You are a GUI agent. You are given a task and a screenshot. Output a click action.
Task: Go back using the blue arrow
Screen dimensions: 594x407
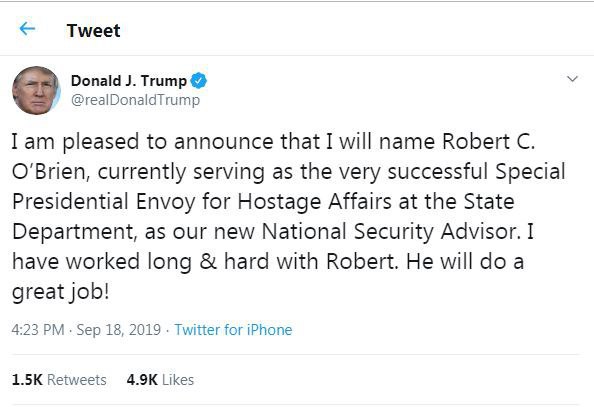point(27,29)
